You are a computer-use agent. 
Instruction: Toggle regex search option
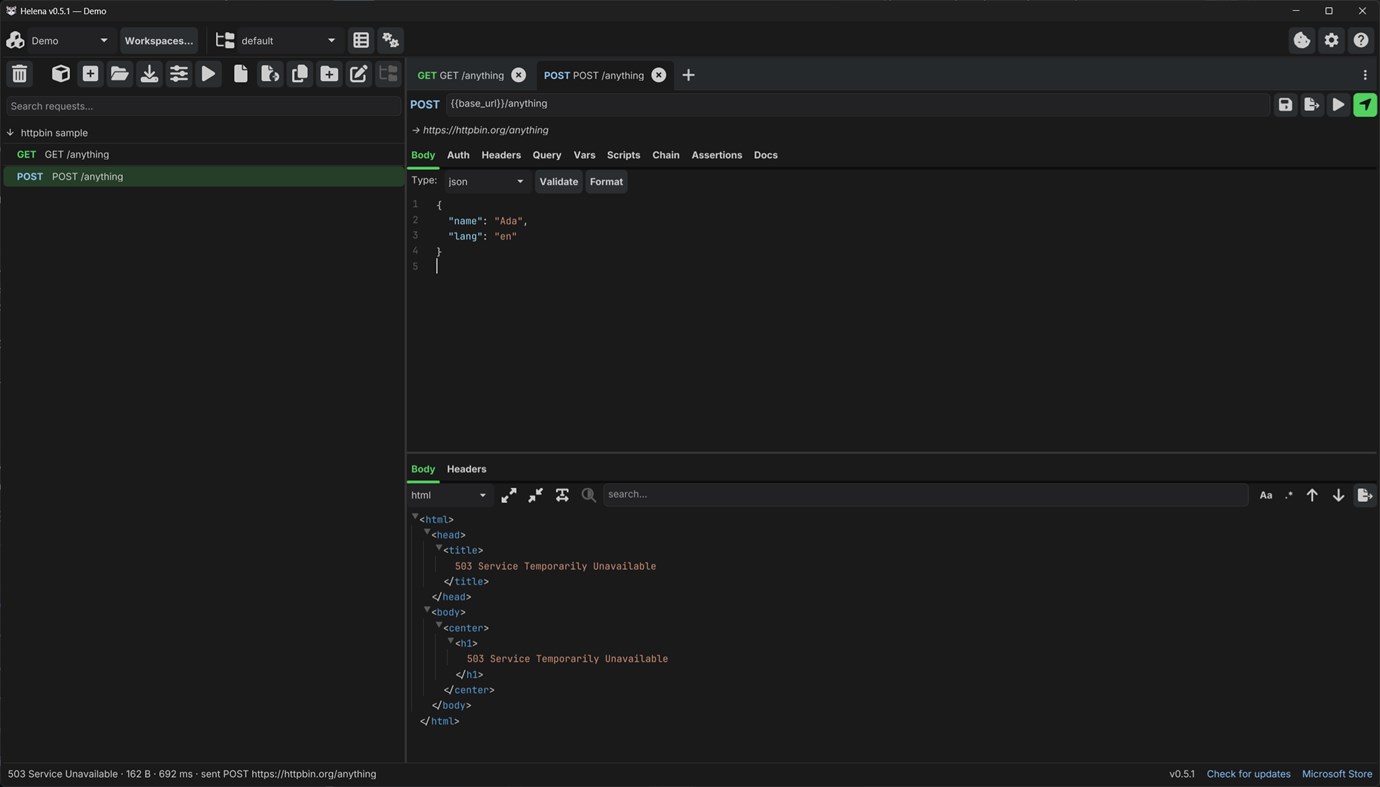tap(1289, 495)
